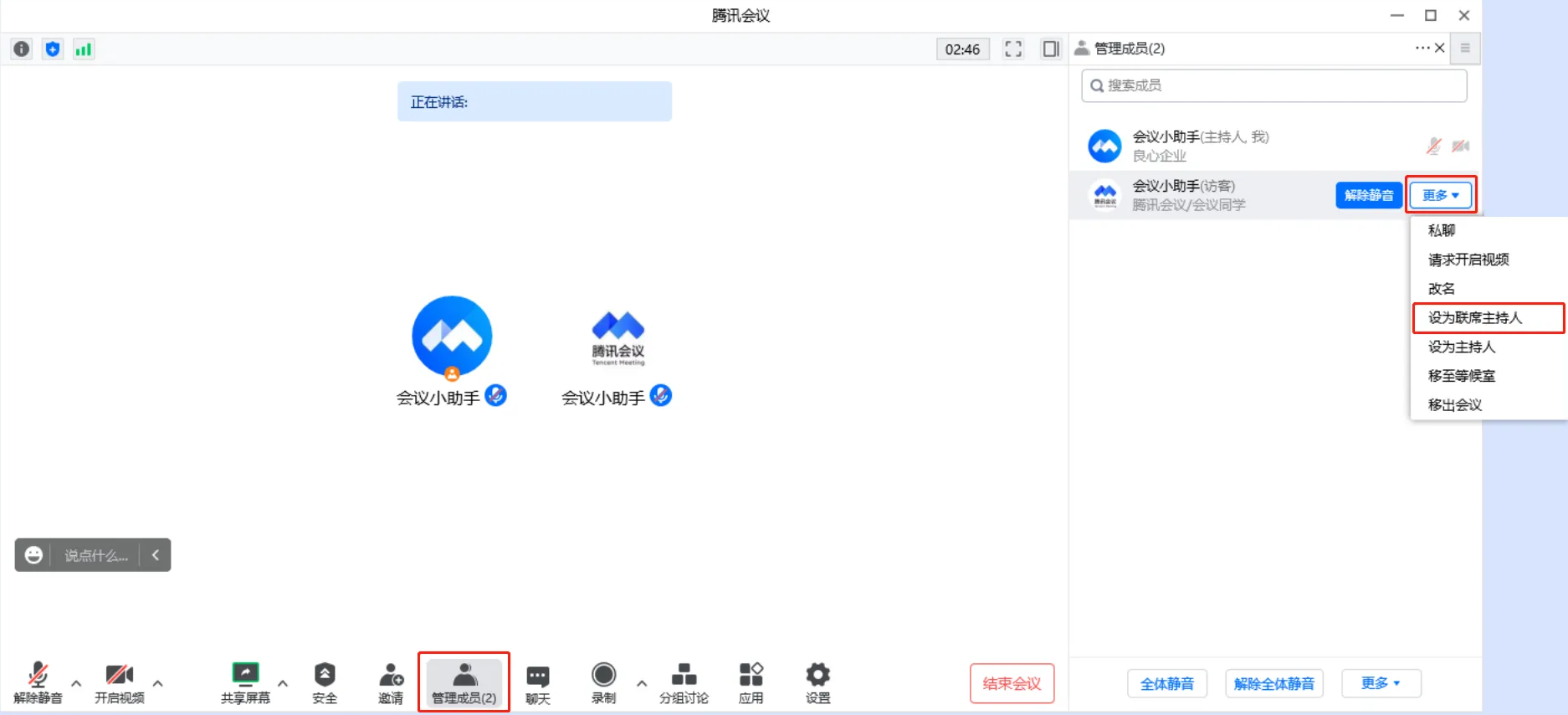The image size is (1568, 715).
Task: Click 全体静音 to mute everyone
Action: 1167,683
